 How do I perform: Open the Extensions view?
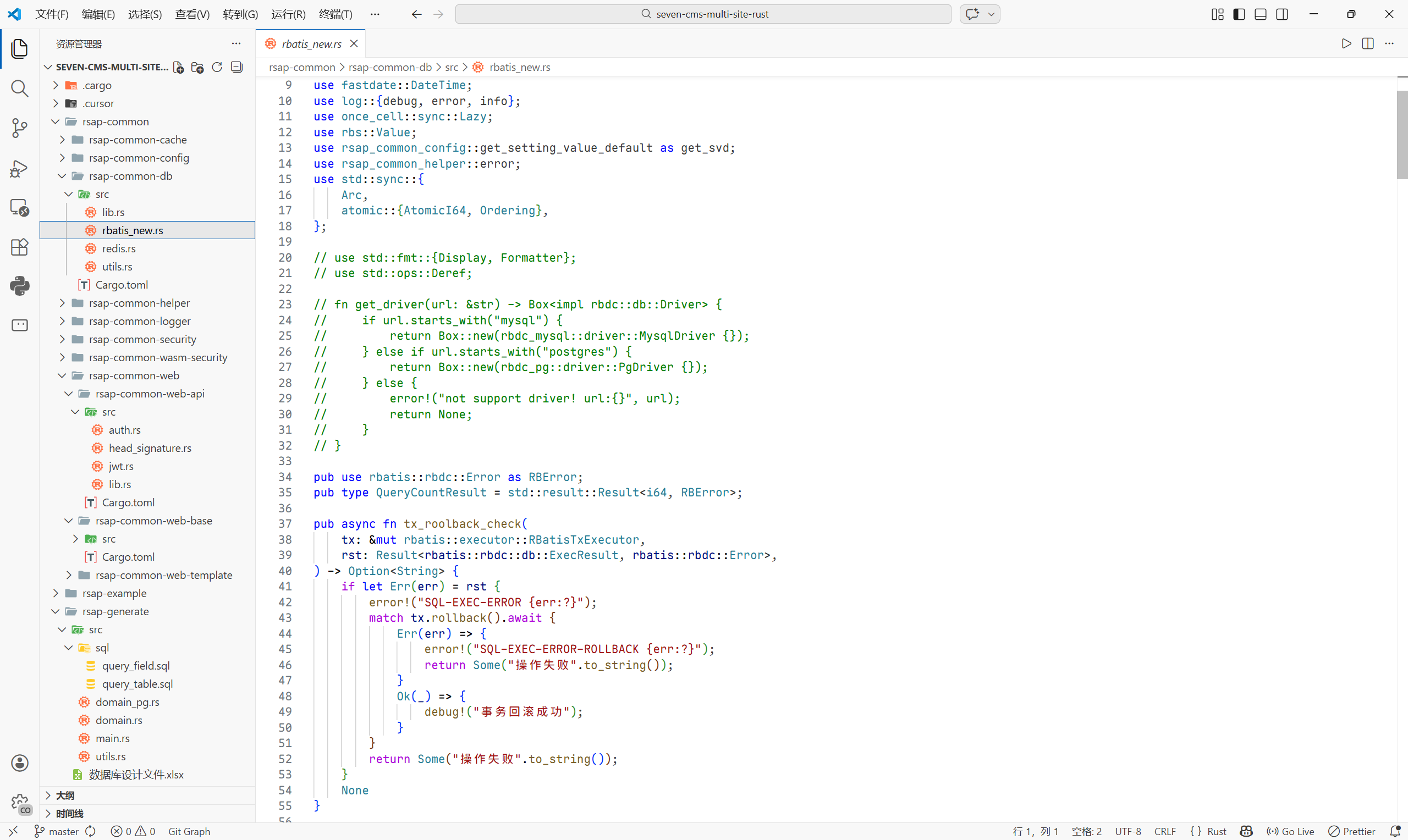point(19,247)
